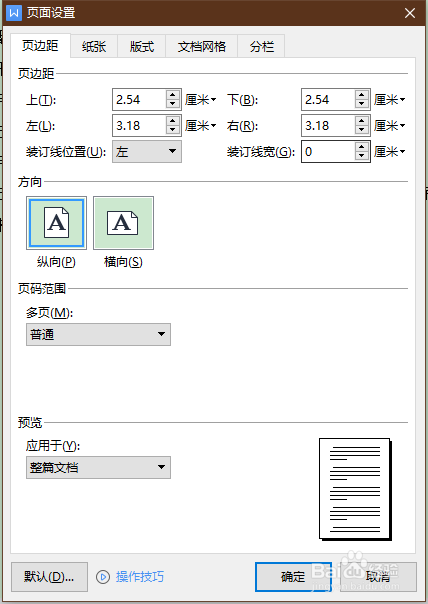428x604 pixels.
Task: Click the 装订线宽(G): label
Action: pyautogui.click(x=261, y=152)
